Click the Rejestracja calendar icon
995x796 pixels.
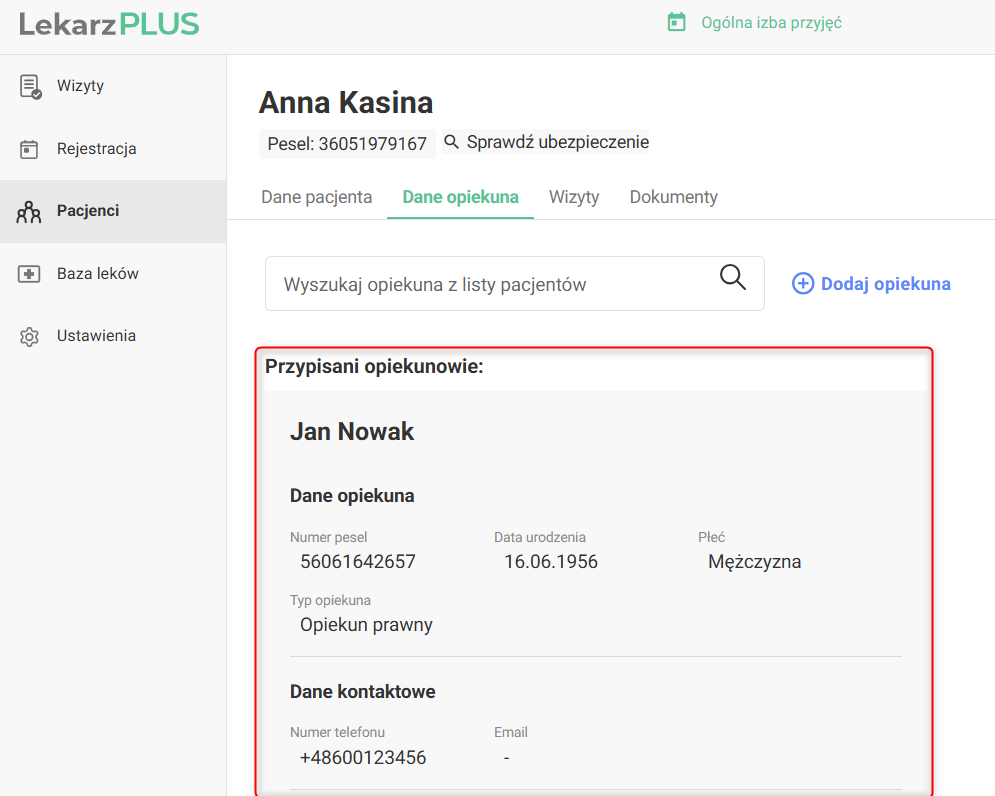(x=29, y=149)
